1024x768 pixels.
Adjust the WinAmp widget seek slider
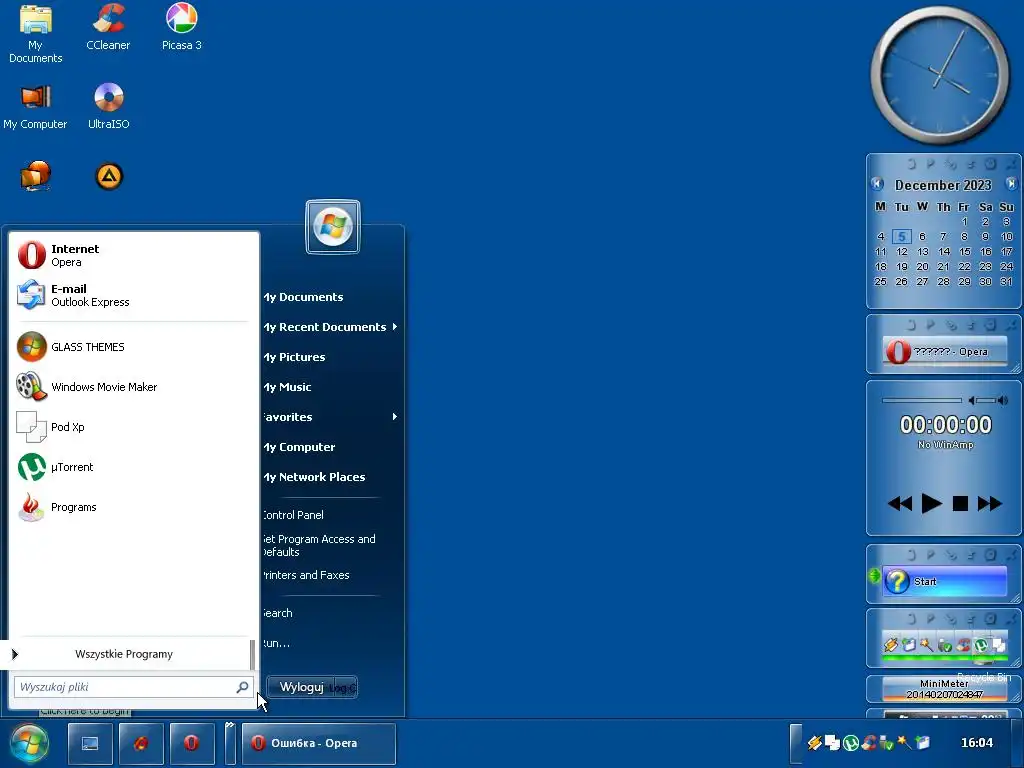pyautogui.click(x=921, y=400)
